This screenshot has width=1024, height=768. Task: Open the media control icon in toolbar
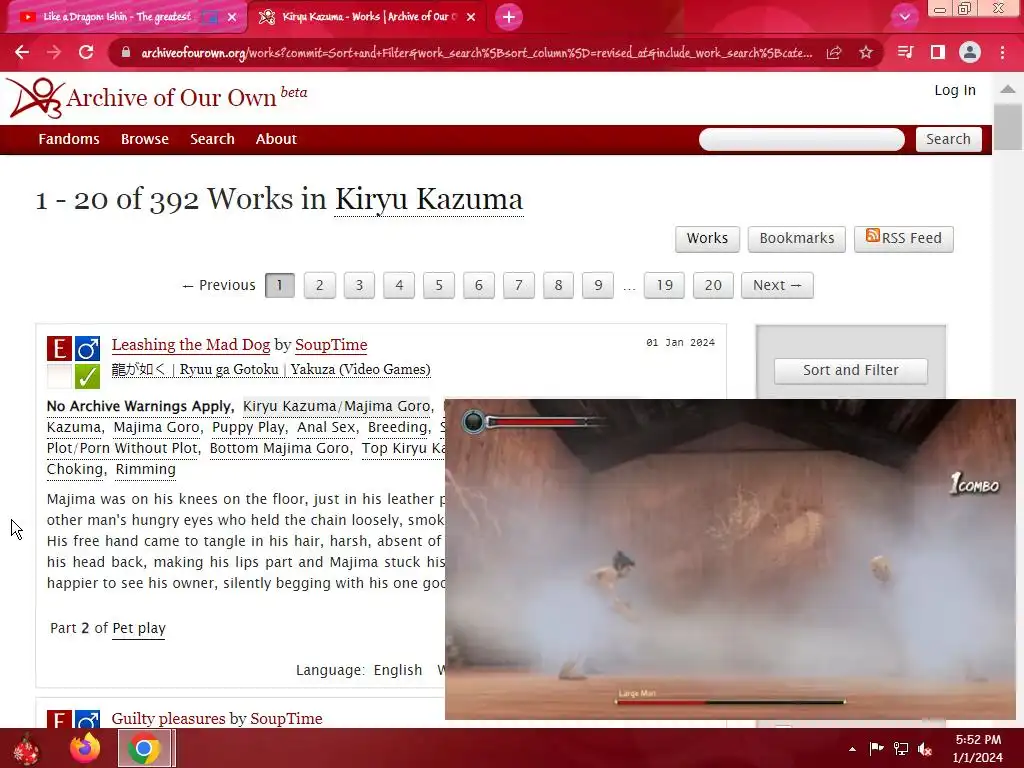905,52
